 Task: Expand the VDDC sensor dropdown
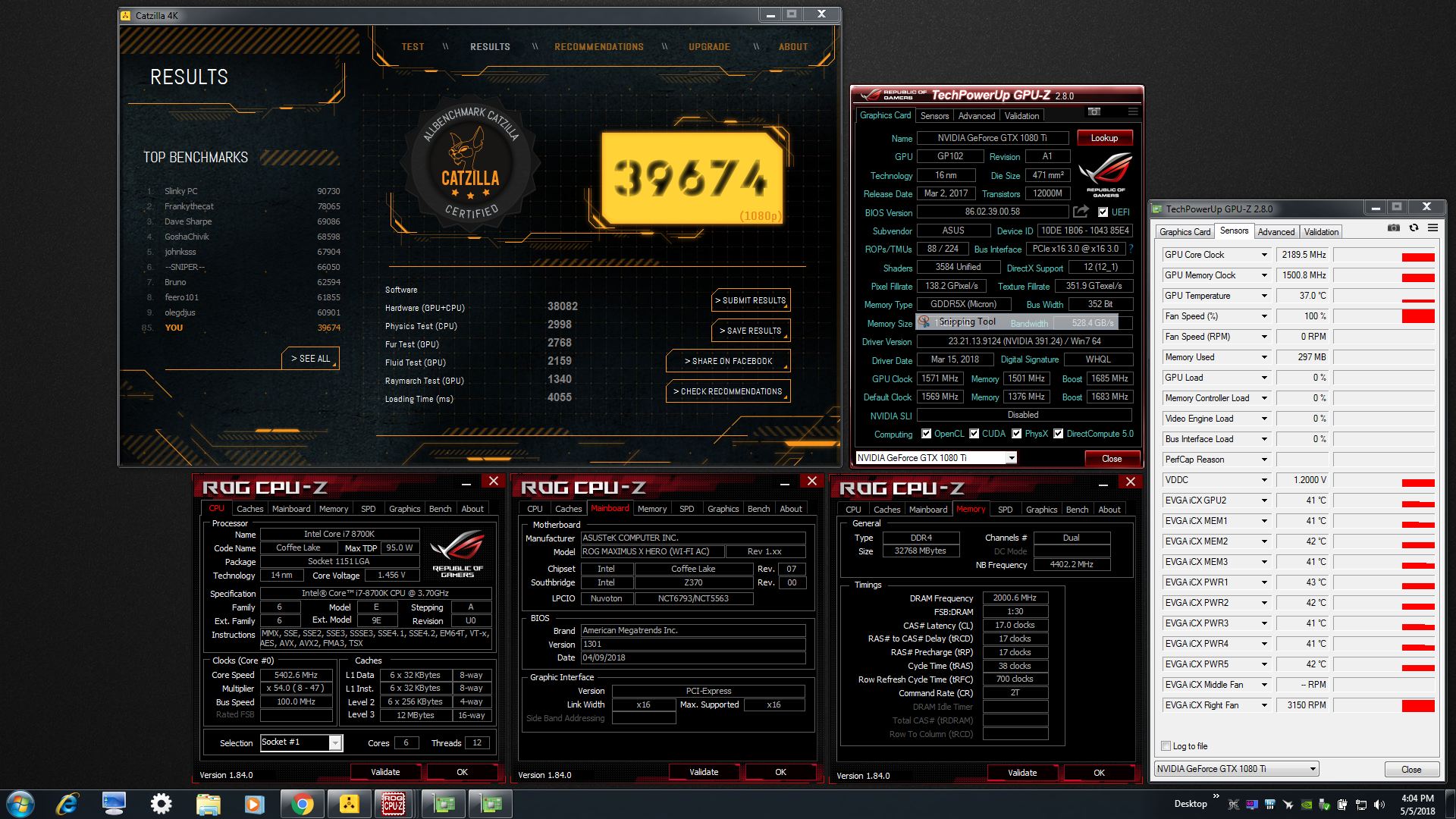pos(1264,480)
